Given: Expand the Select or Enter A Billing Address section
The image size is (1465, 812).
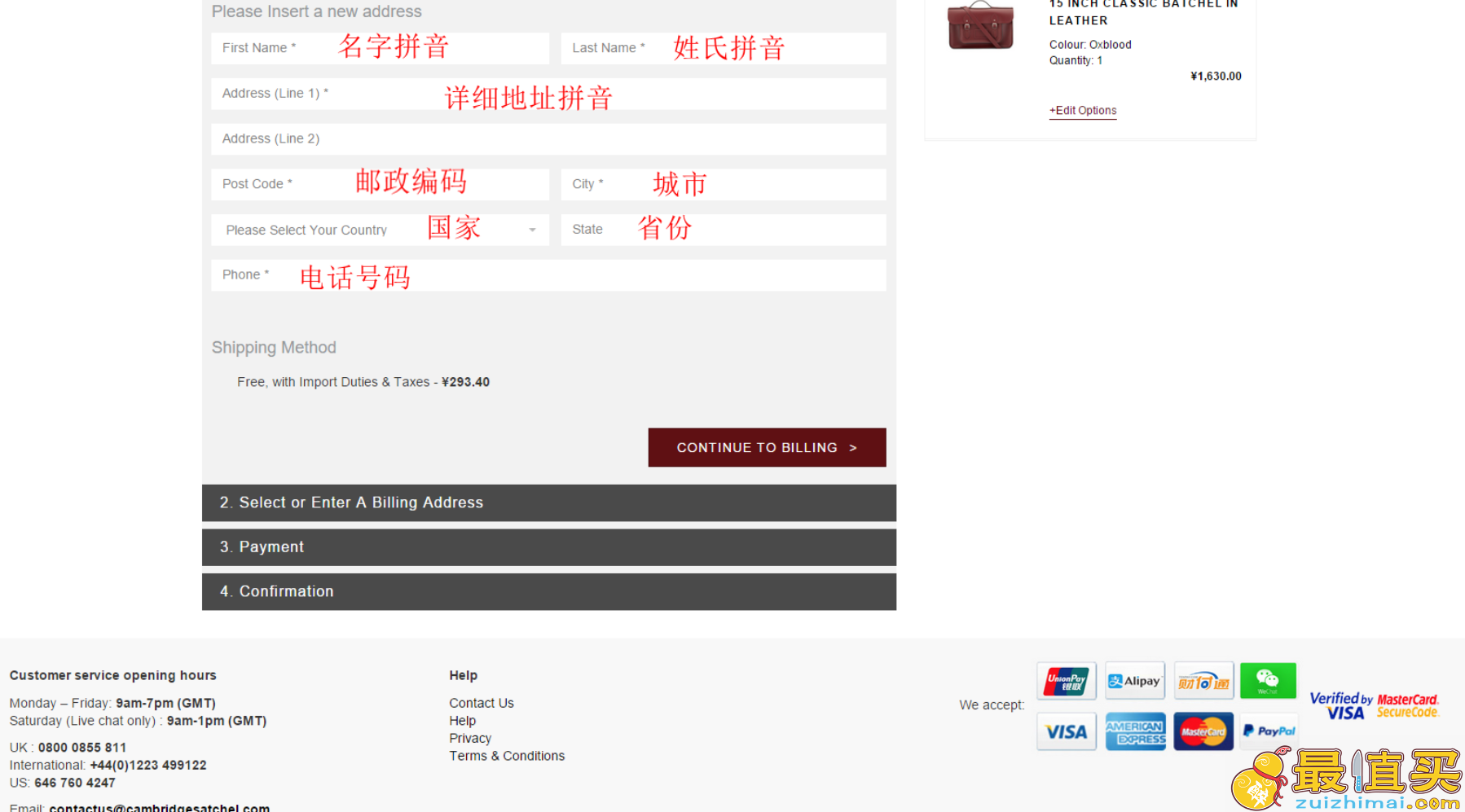Looking at the screenshot, I should [549, 503].
